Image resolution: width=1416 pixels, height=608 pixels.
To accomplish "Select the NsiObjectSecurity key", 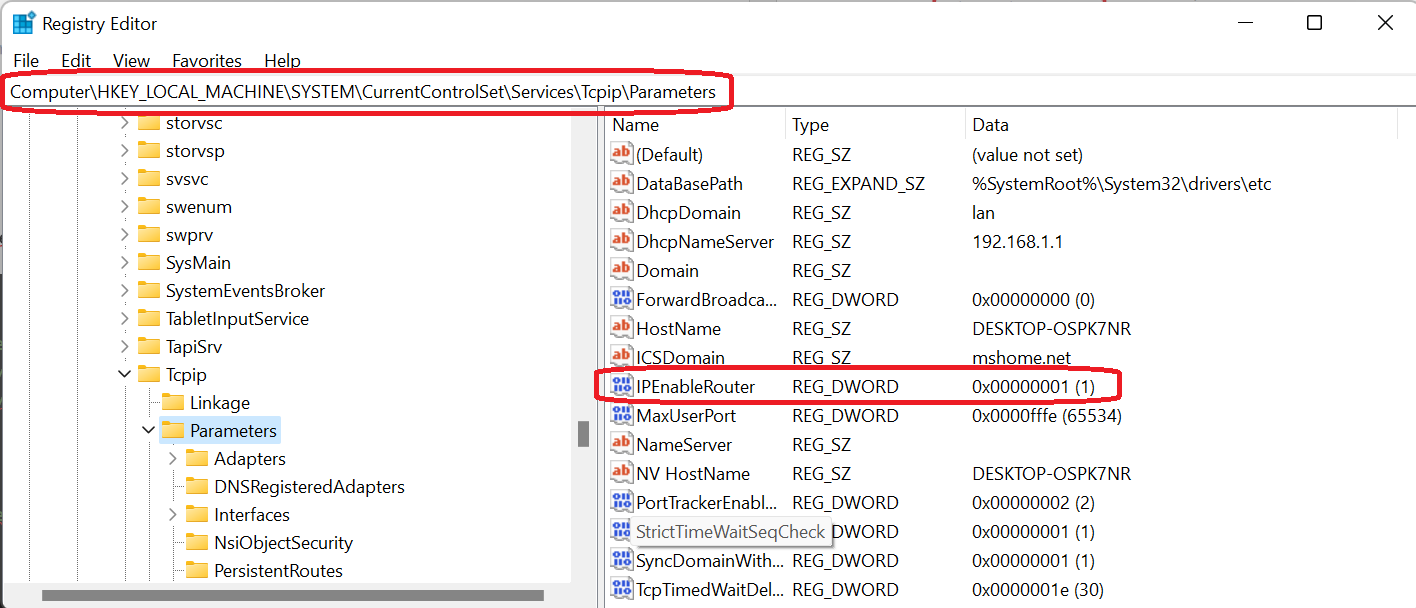I will point(283,543).
